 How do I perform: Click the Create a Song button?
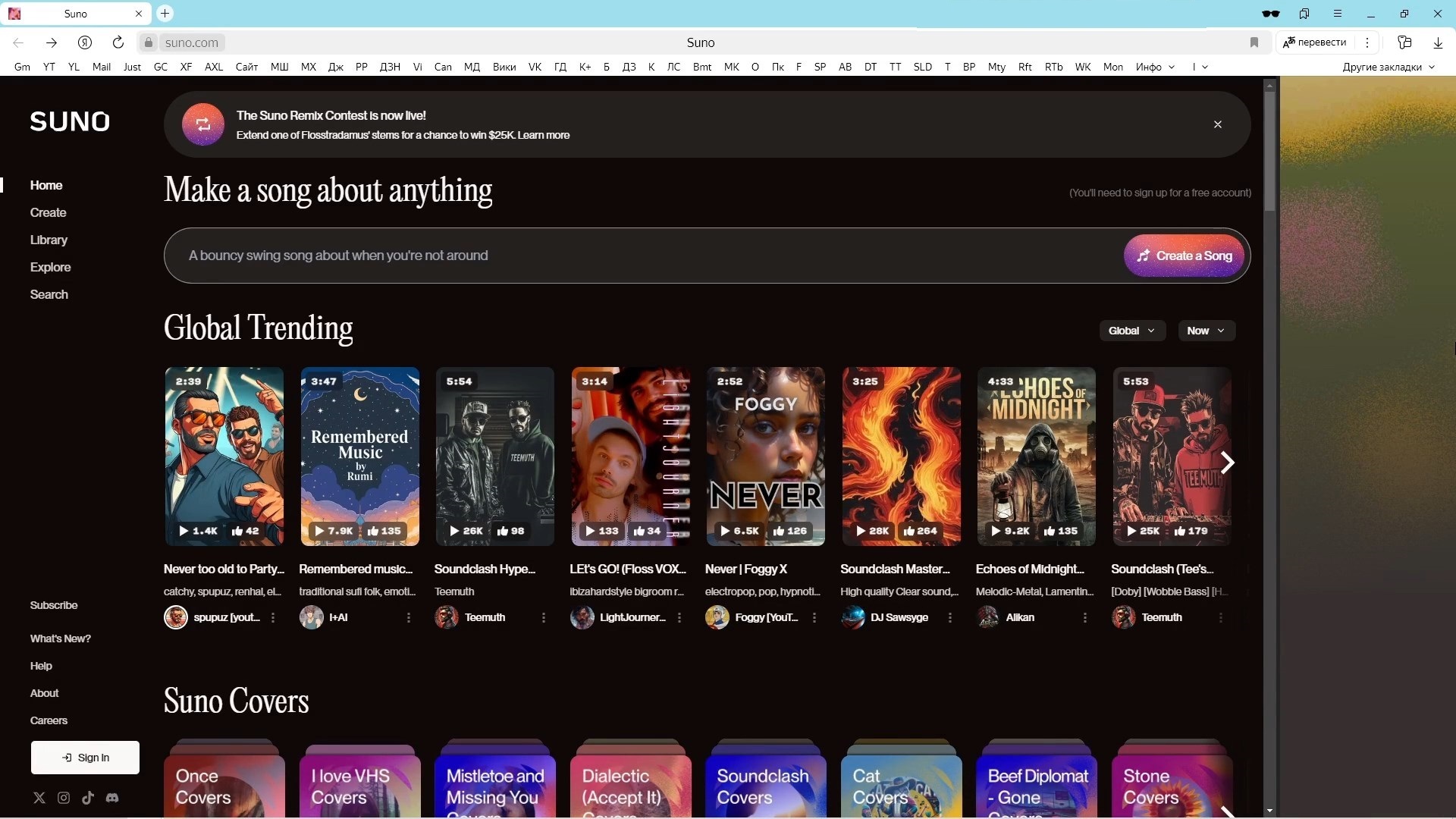(1185, 256)
